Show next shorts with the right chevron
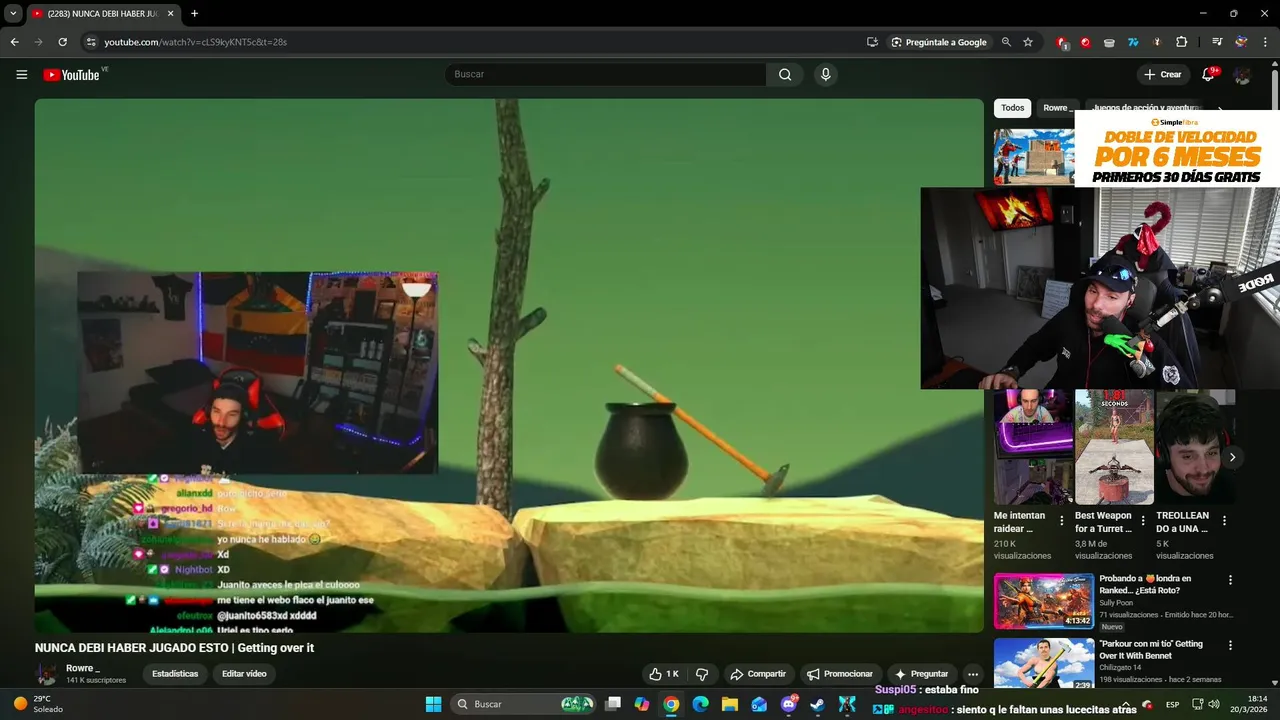Viewport: 1280px width, 720px height. coord(1232,457)
